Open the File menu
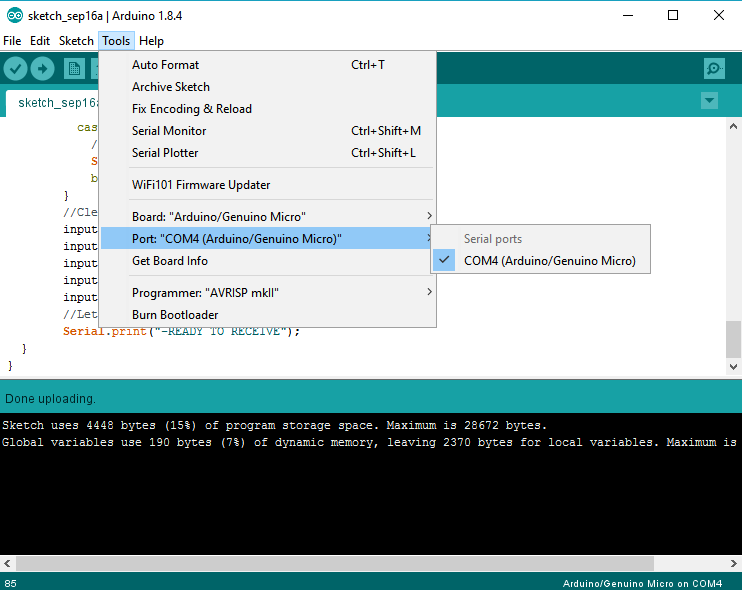Screen dimensions: 742x590 pyautogui.click(x=12, y=41)
